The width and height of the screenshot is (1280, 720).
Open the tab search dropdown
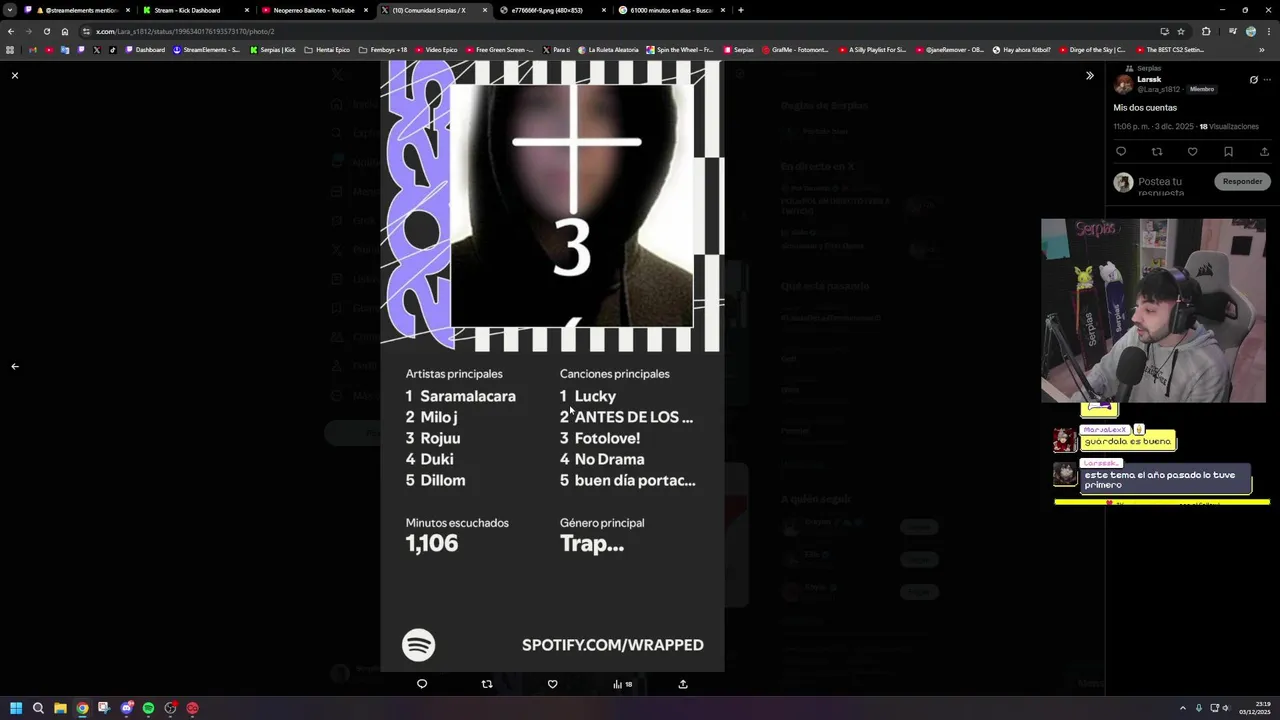[9, 10]
